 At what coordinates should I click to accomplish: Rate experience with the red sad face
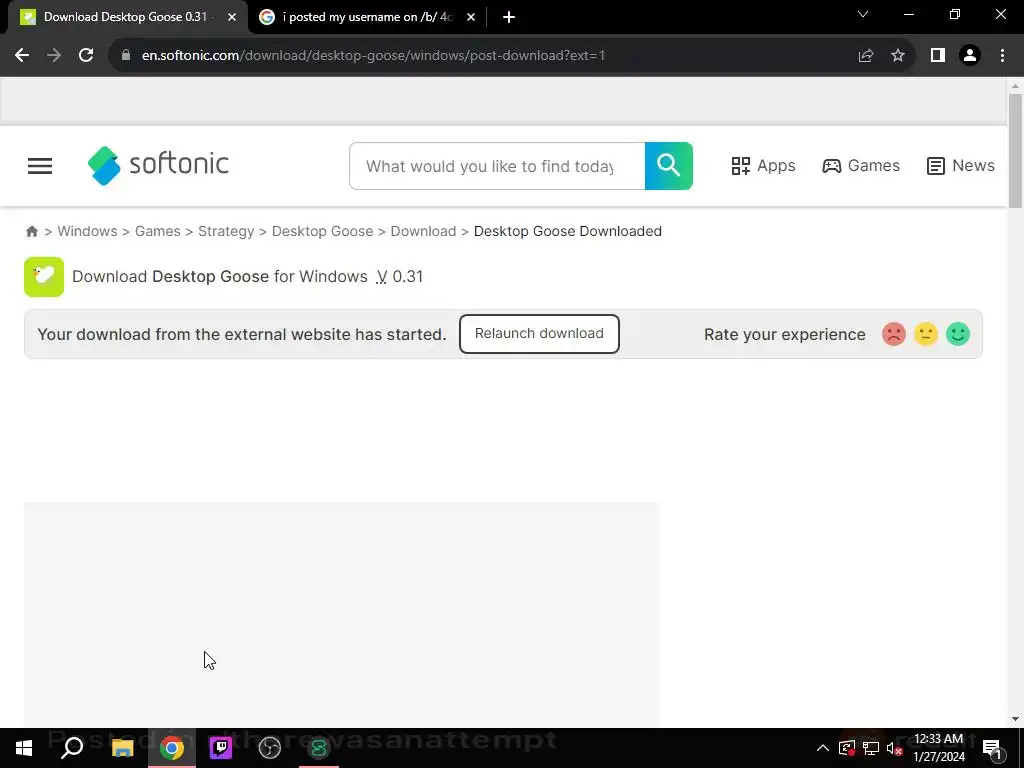[894, 334]
